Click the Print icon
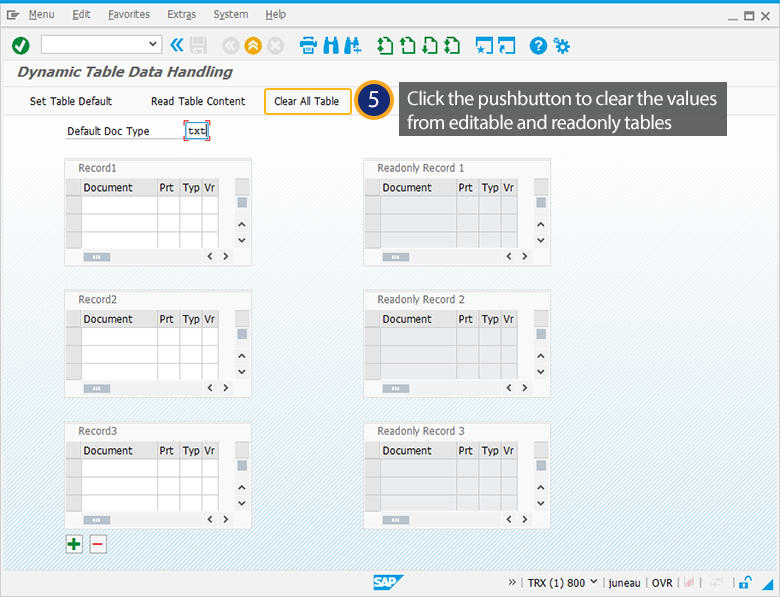 pos(308,46)
